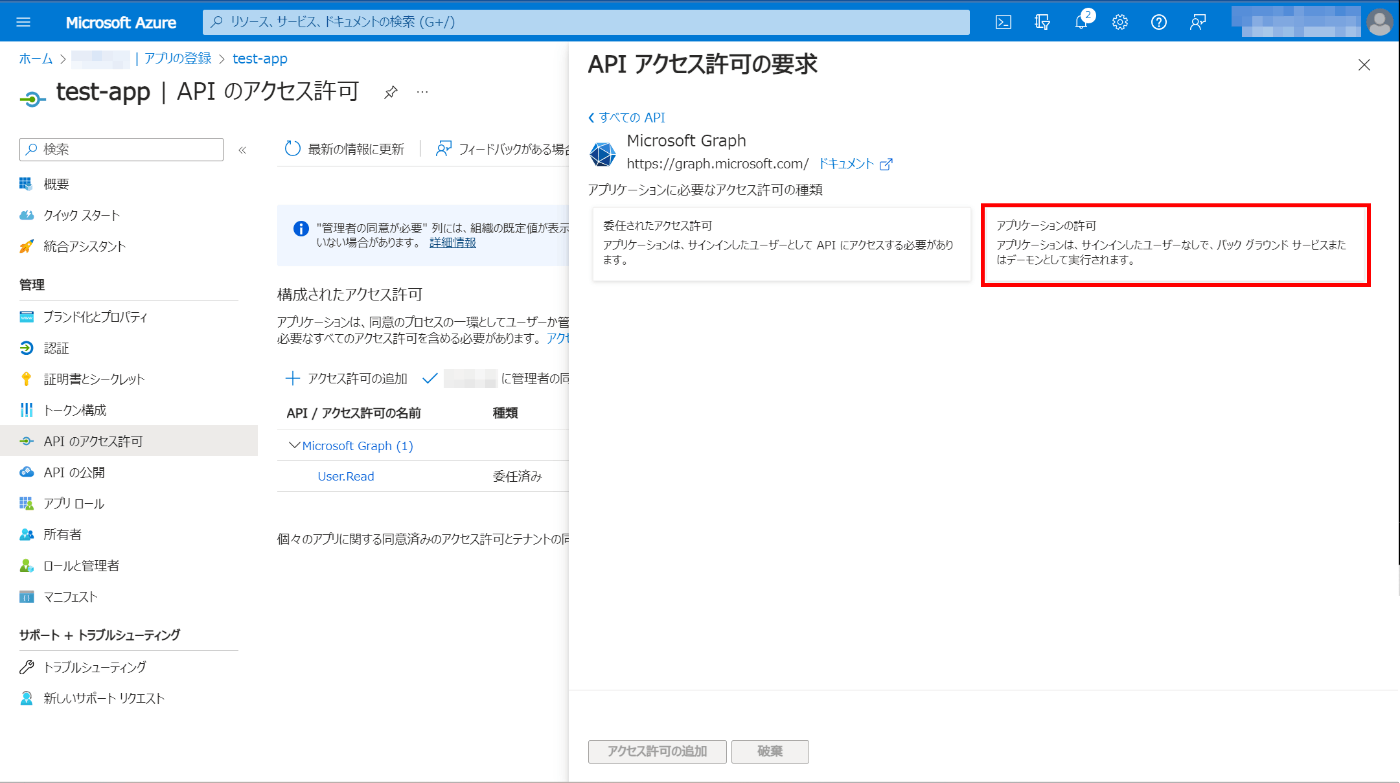Click the grant admin consent checkmark

click(431, 379)
